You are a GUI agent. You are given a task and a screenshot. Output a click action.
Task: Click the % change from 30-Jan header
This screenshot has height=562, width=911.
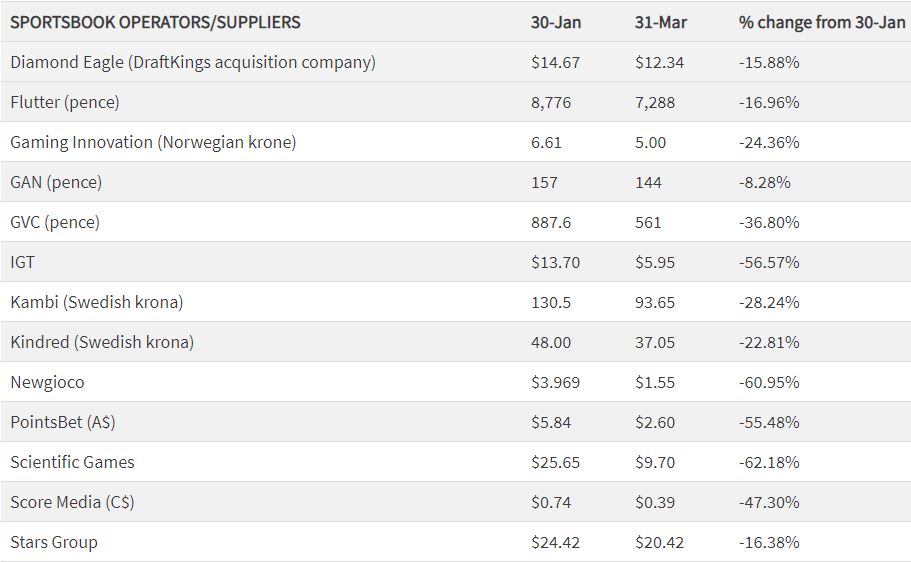[x=822, y=22]
